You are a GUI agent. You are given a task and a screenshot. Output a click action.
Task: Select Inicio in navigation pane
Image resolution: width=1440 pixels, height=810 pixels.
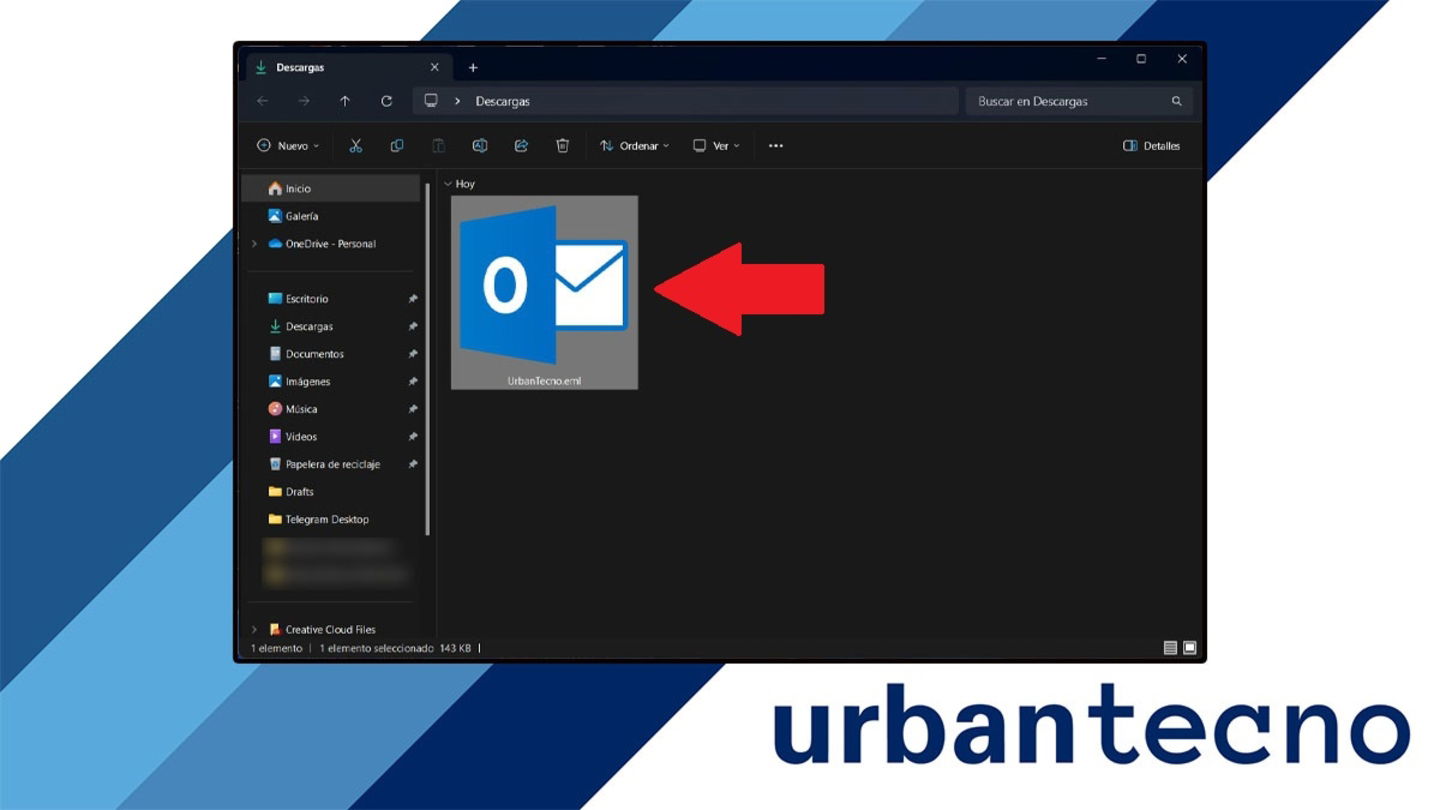pos(331,188)
